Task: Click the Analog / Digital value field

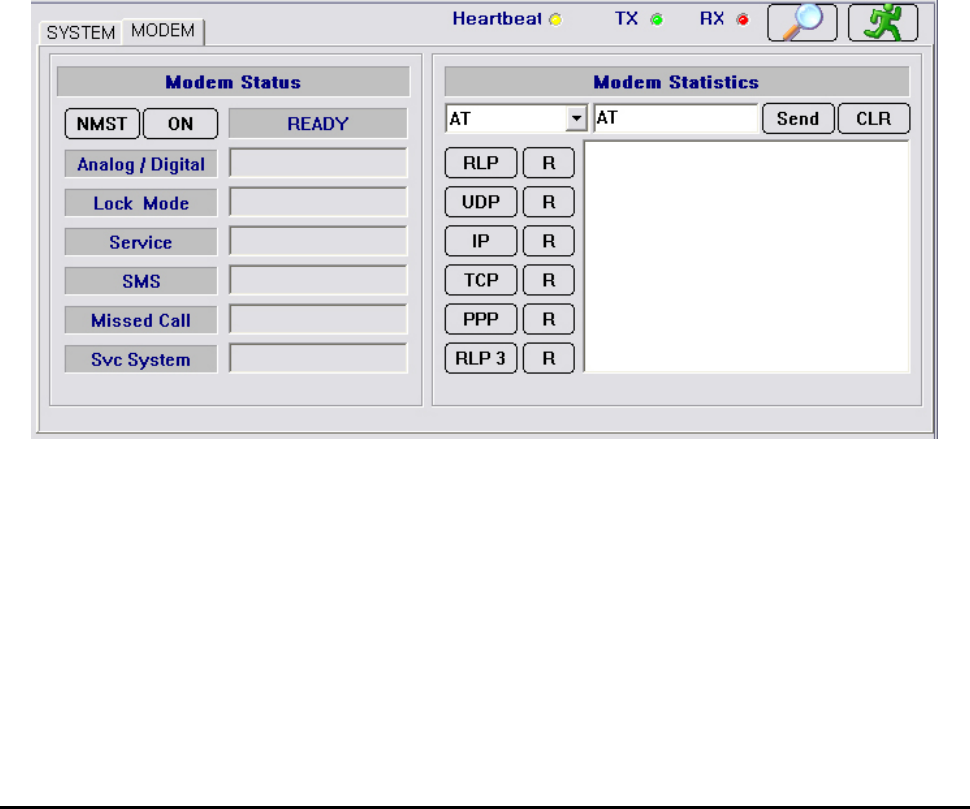Action: [x=318, y=163]
